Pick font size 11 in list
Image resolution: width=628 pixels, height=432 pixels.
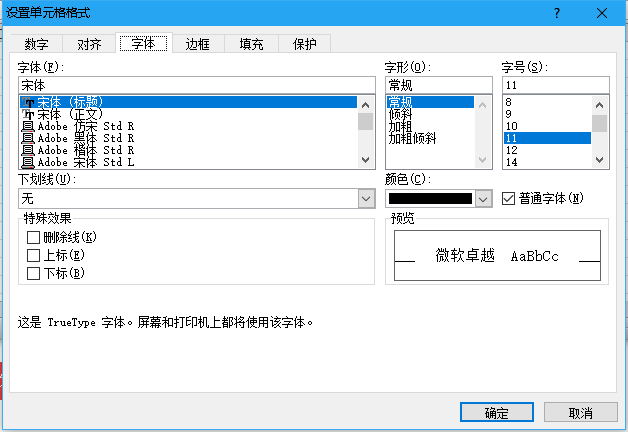coord(547,138)
